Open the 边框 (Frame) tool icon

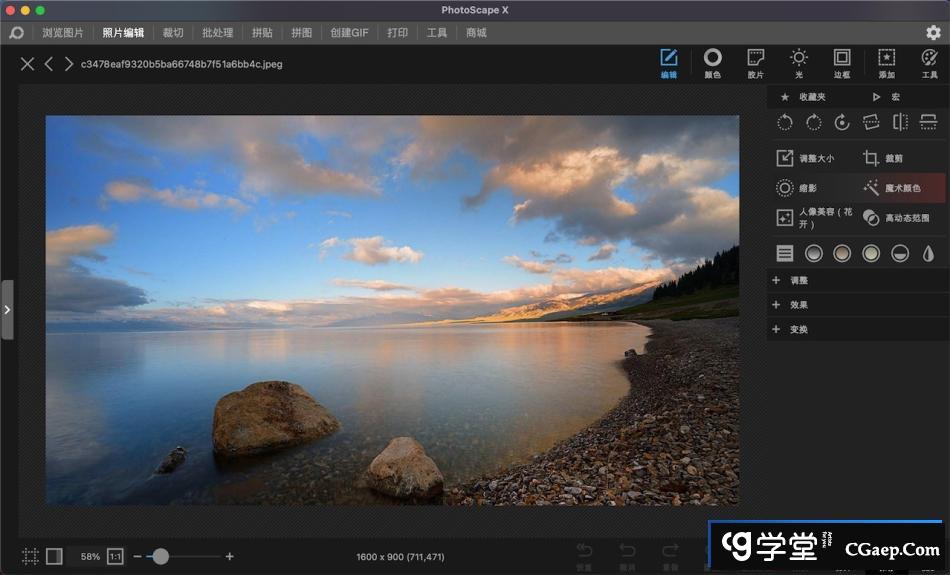[842, 62]
